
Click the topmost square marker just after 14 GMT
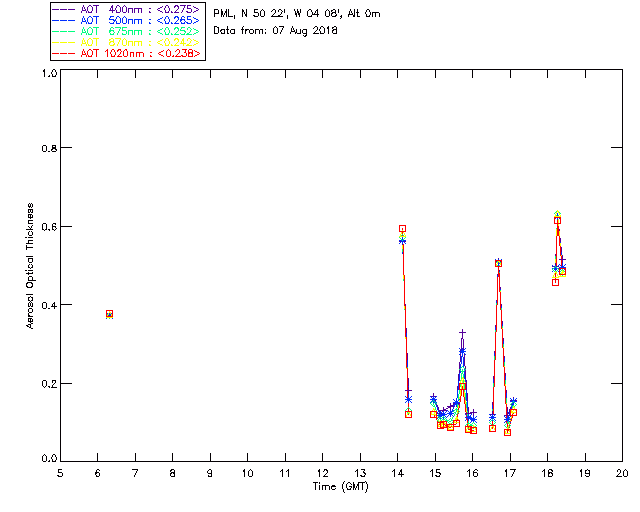[402, 229]
